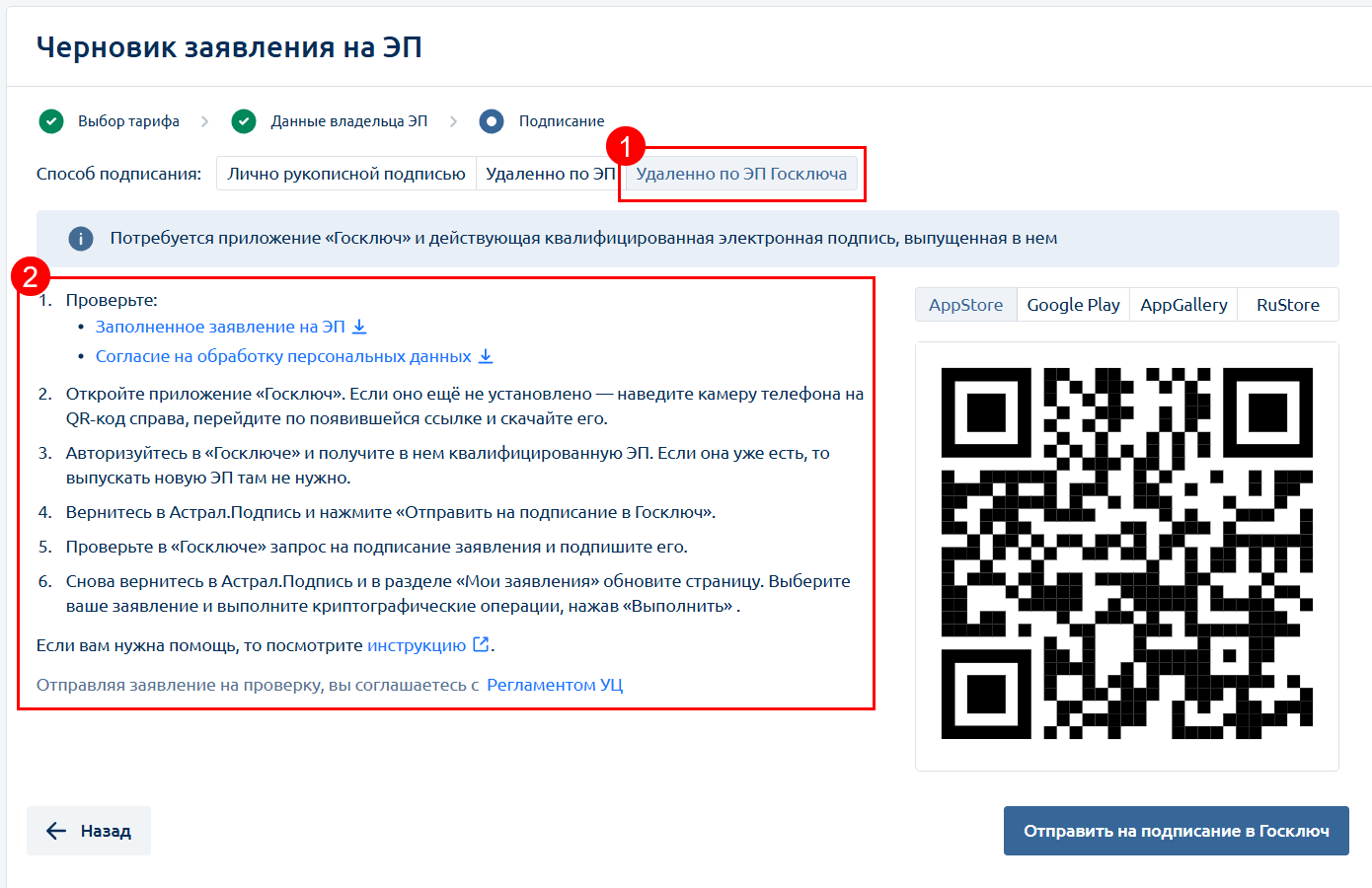Select Удаленно по ЭП Госключа signing method

tap(741, 174)
